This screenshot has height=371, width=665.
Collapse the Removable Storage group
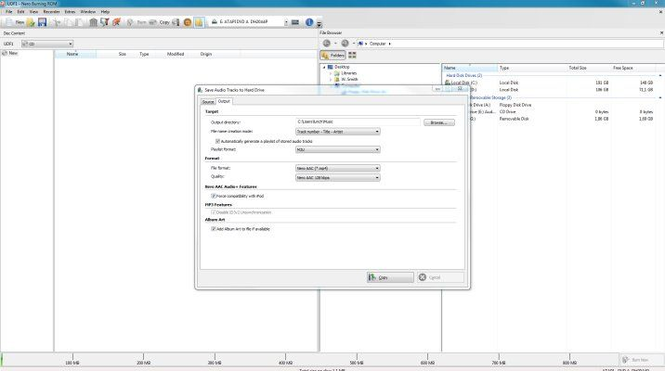pos(660,98)
